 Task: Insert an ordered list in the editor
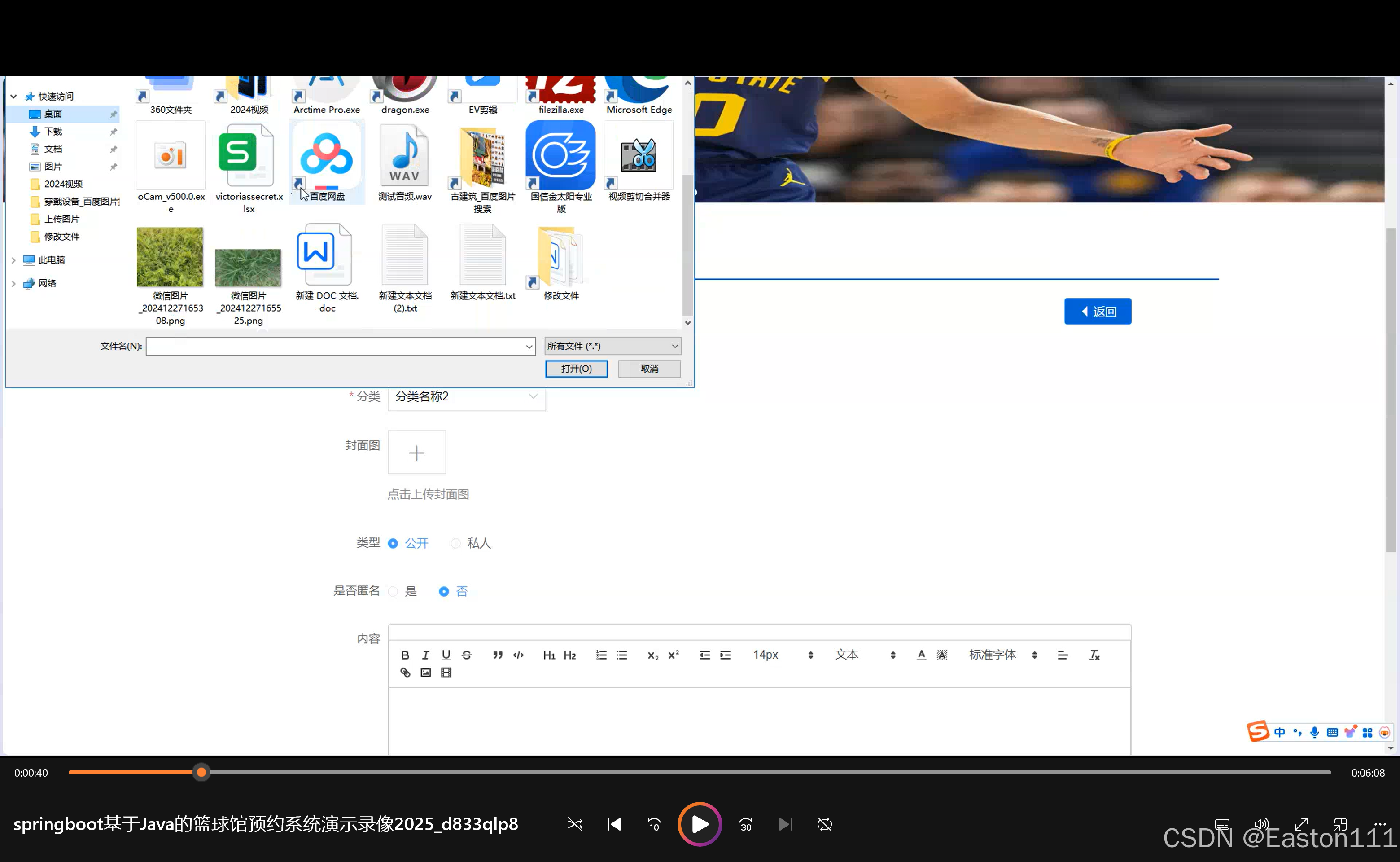coord(601,655)
